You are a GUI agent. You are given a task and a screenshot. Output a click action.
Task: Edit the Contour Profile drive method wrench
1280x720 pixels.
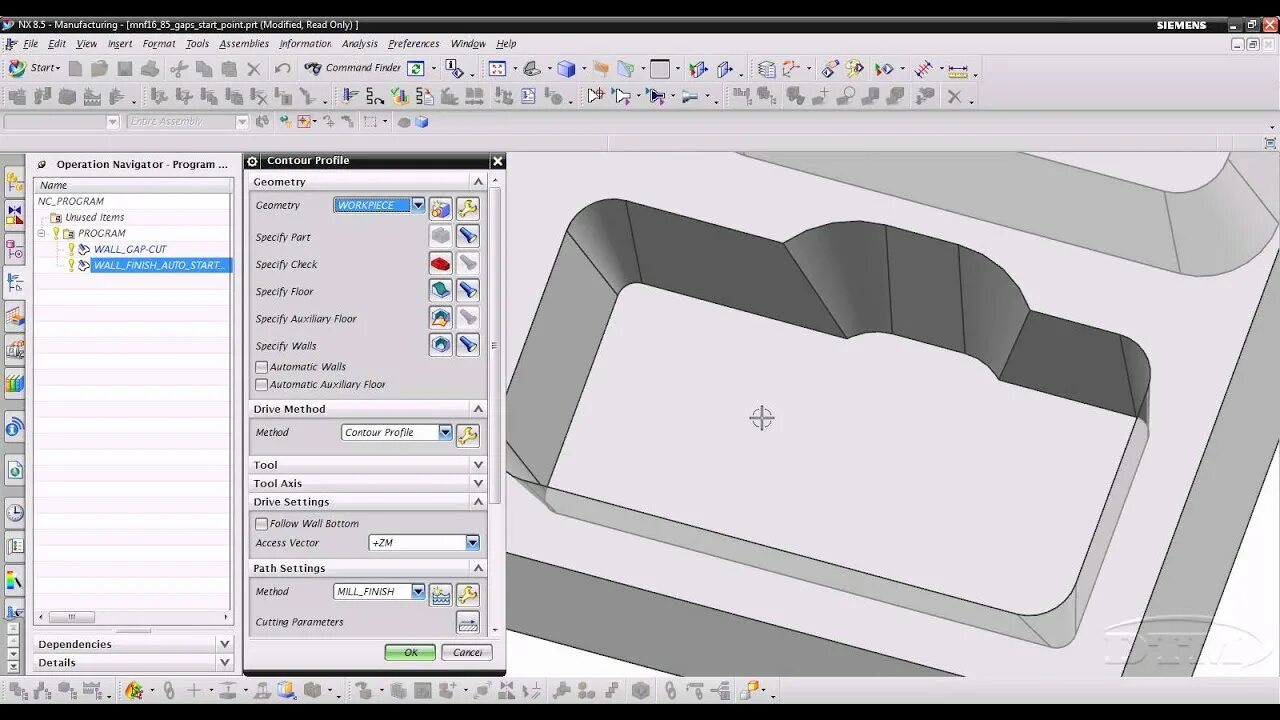(x=467, y=435)
